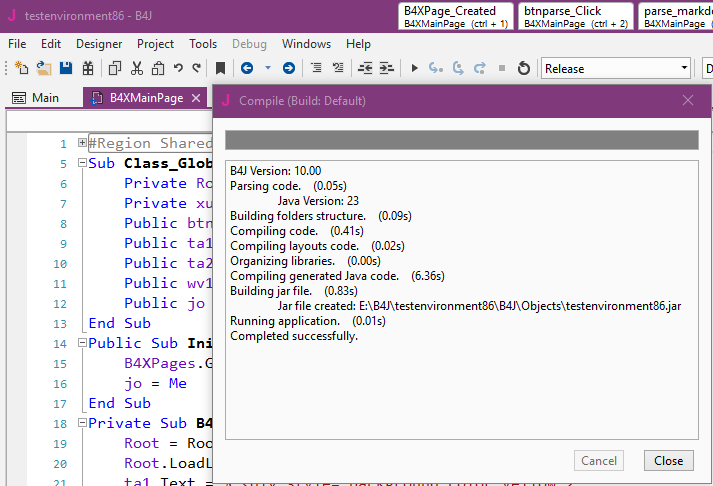Click the Undo arrow icon

(x=178, y=68)
